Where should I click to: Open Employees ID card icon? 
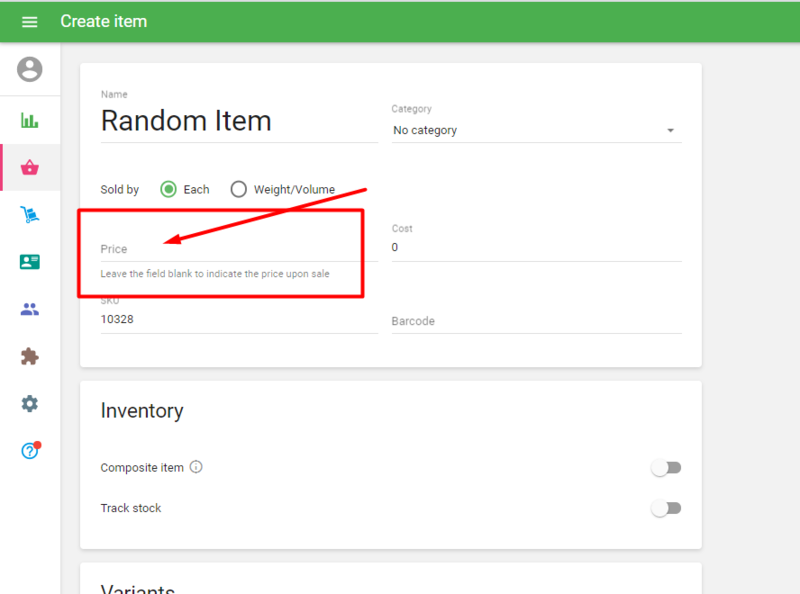coord(30,262)
